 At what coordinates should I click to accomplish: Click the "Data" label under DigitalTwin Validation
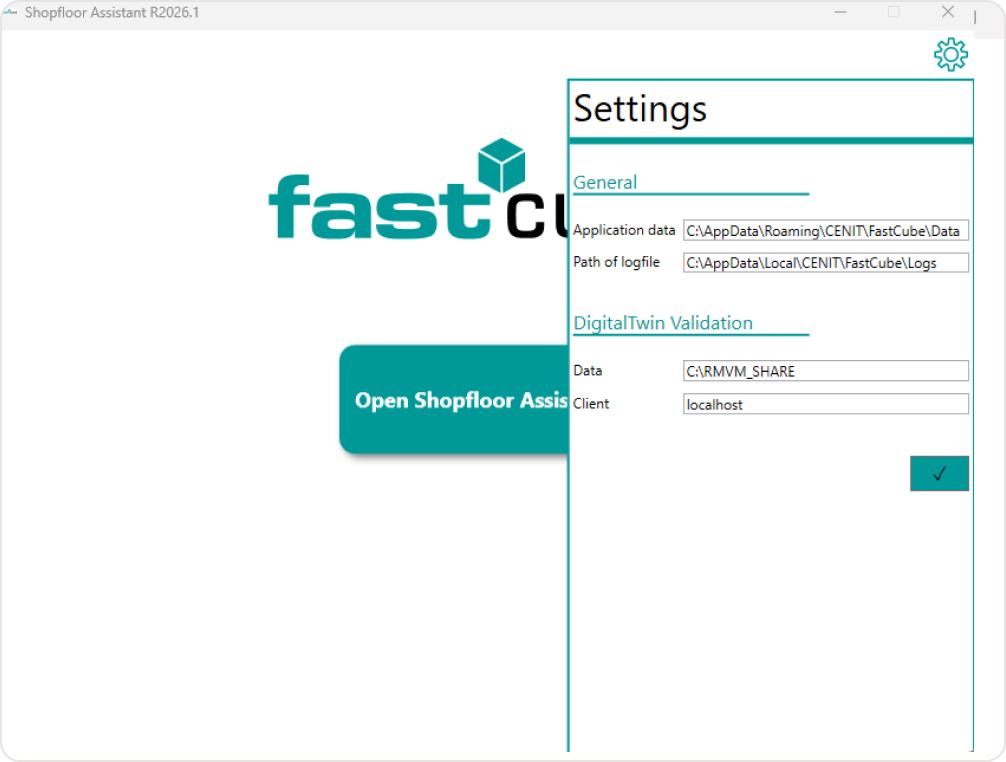[x=588, y=370]
